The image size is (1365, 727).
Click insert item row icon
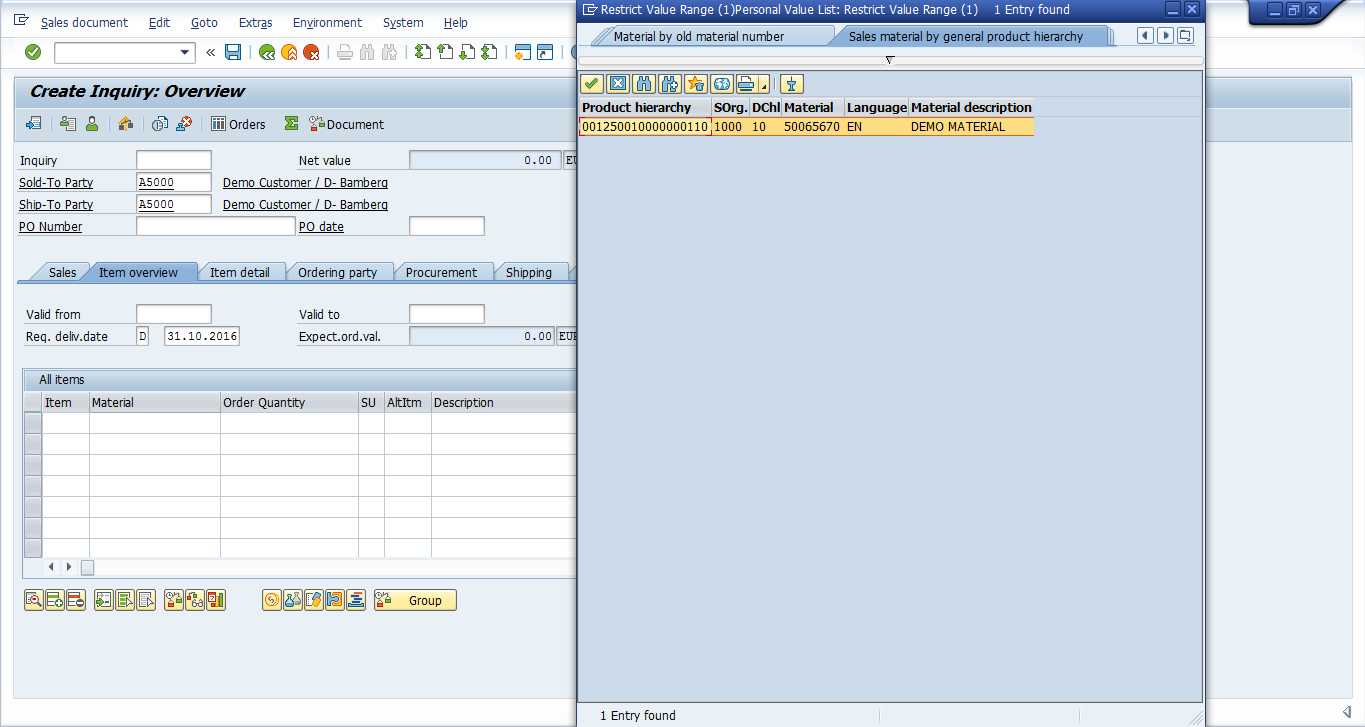[55, 600]
